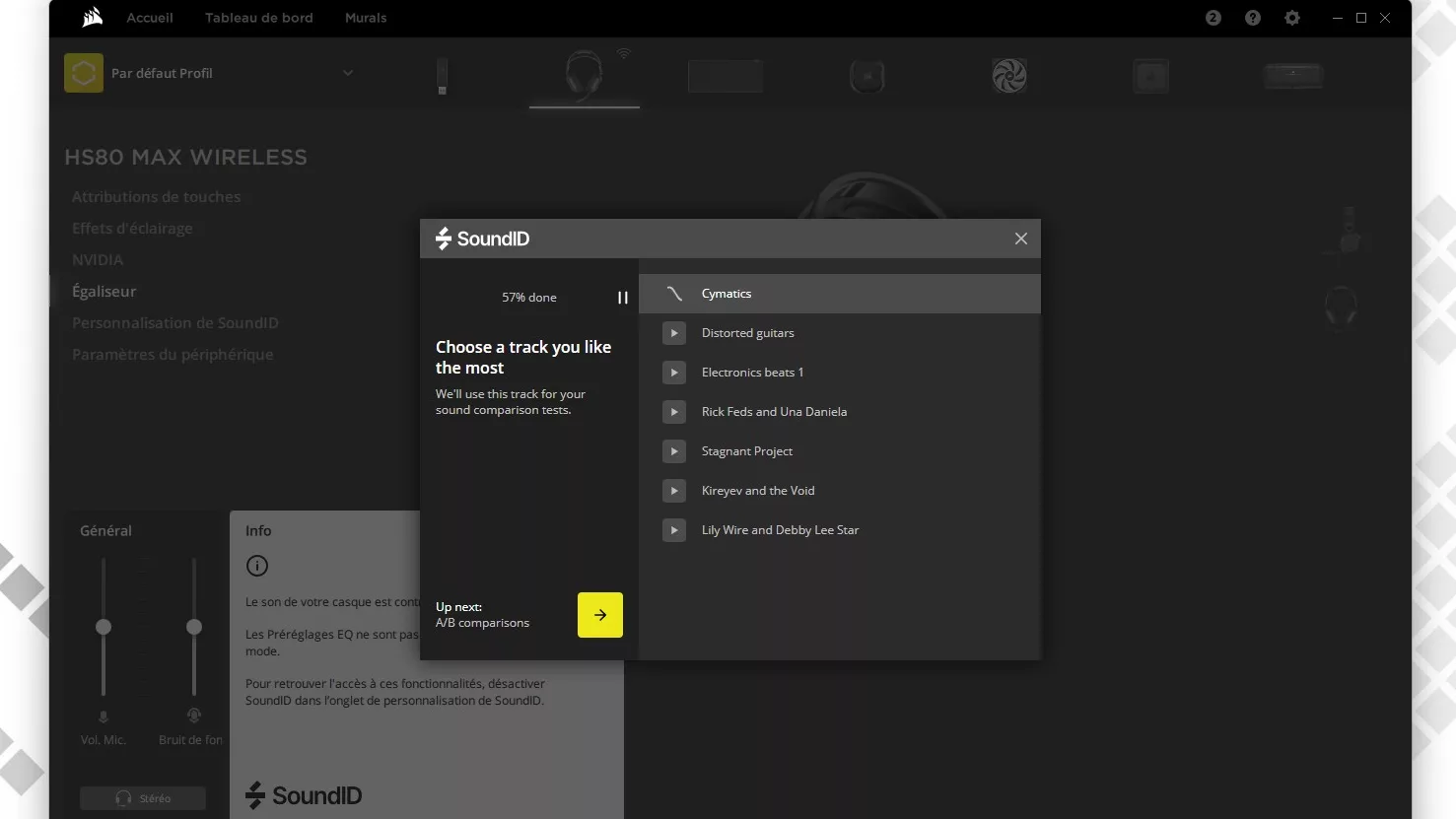Click the sidetone icon under Bruit de fond slider
The height and width of the screenshot is (819, 1456).
point(194,716)
